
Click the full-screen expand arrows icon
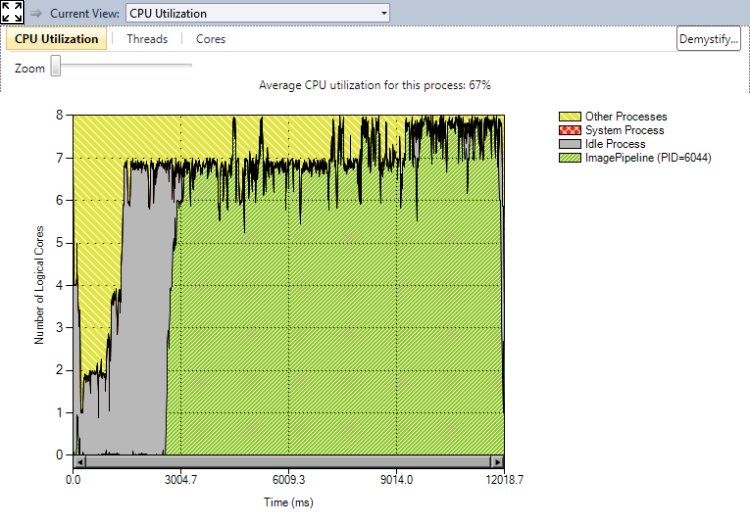[12, 12]
